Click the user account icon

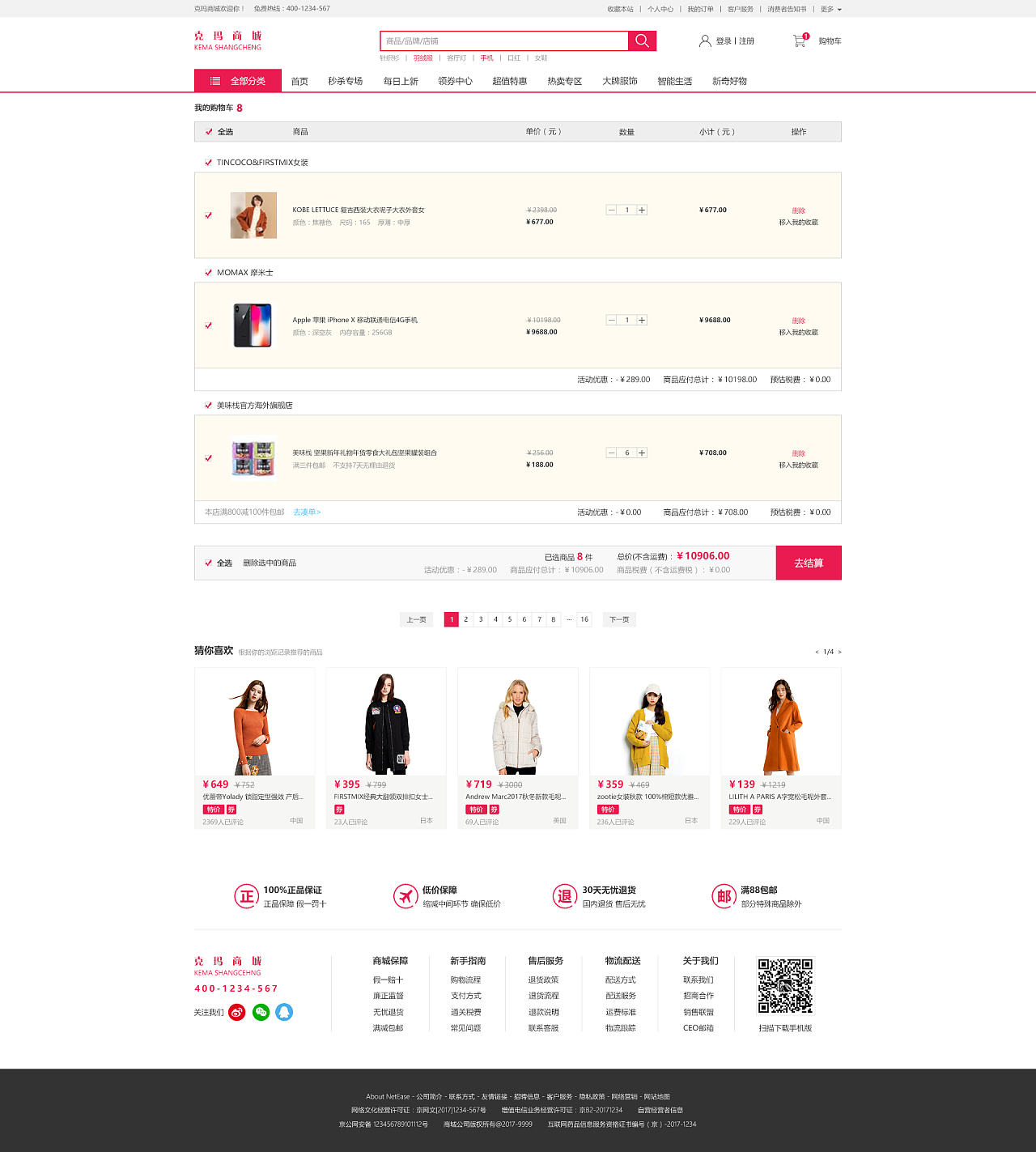705,40
